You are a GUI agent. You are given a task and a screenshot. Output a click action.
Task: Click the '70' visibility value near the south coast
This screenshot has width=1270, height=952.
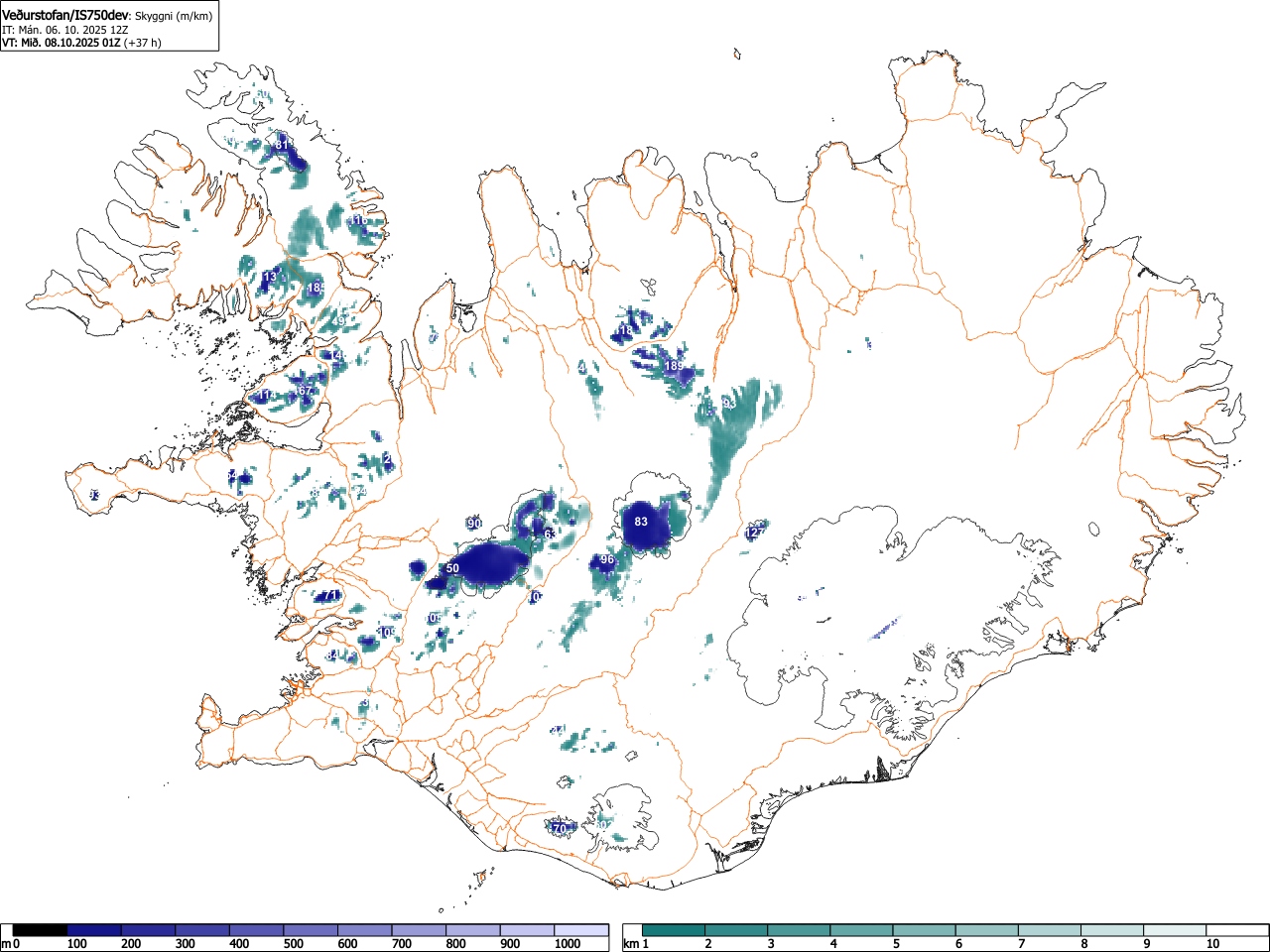coord(560,828)
